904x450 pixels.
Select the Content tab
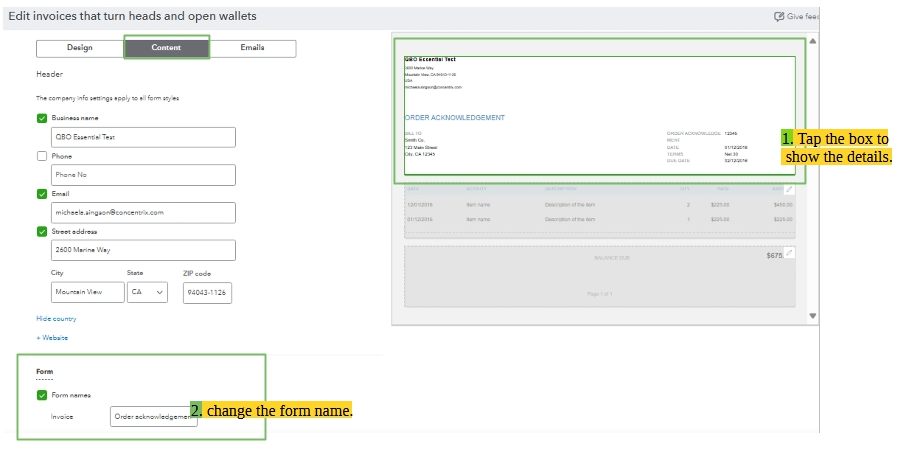point(166,48)
